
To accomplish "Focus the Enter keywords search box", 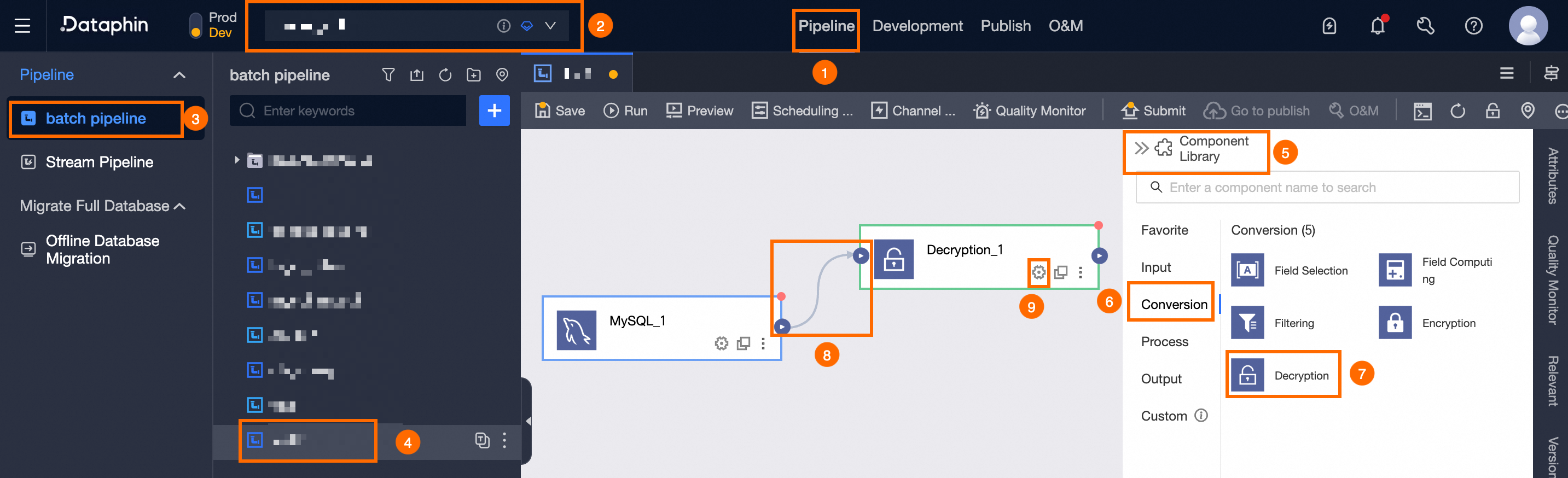I will click(x=347, y=110).
